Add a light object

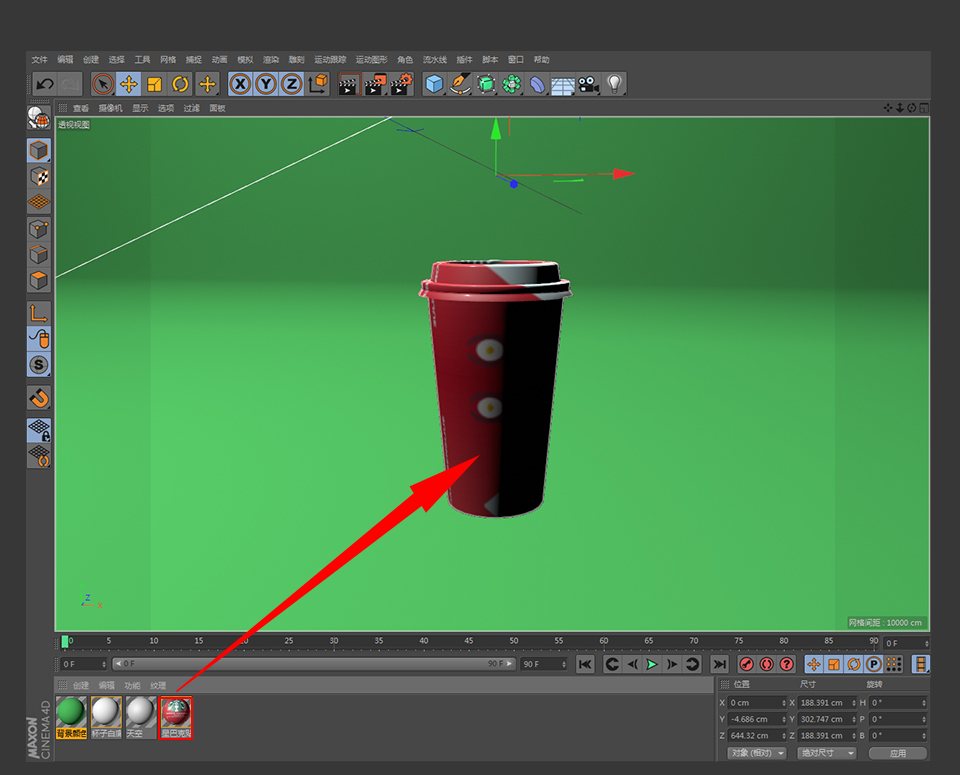tap(615, 85)
